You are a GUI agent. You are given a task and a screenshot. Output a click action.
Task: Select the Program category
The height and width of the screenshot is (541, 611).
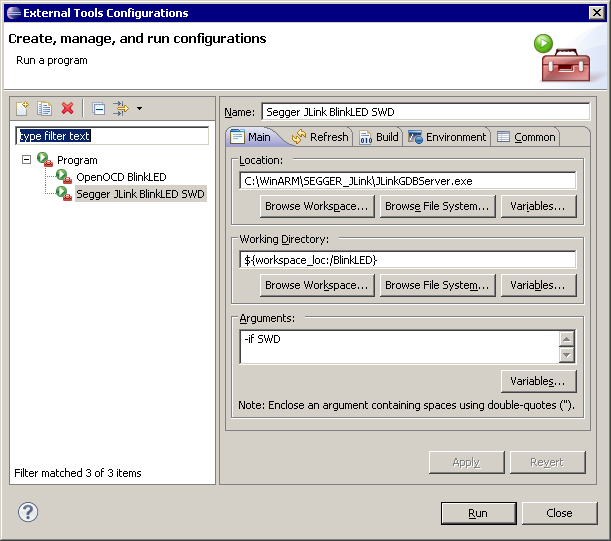pos(77,160)
